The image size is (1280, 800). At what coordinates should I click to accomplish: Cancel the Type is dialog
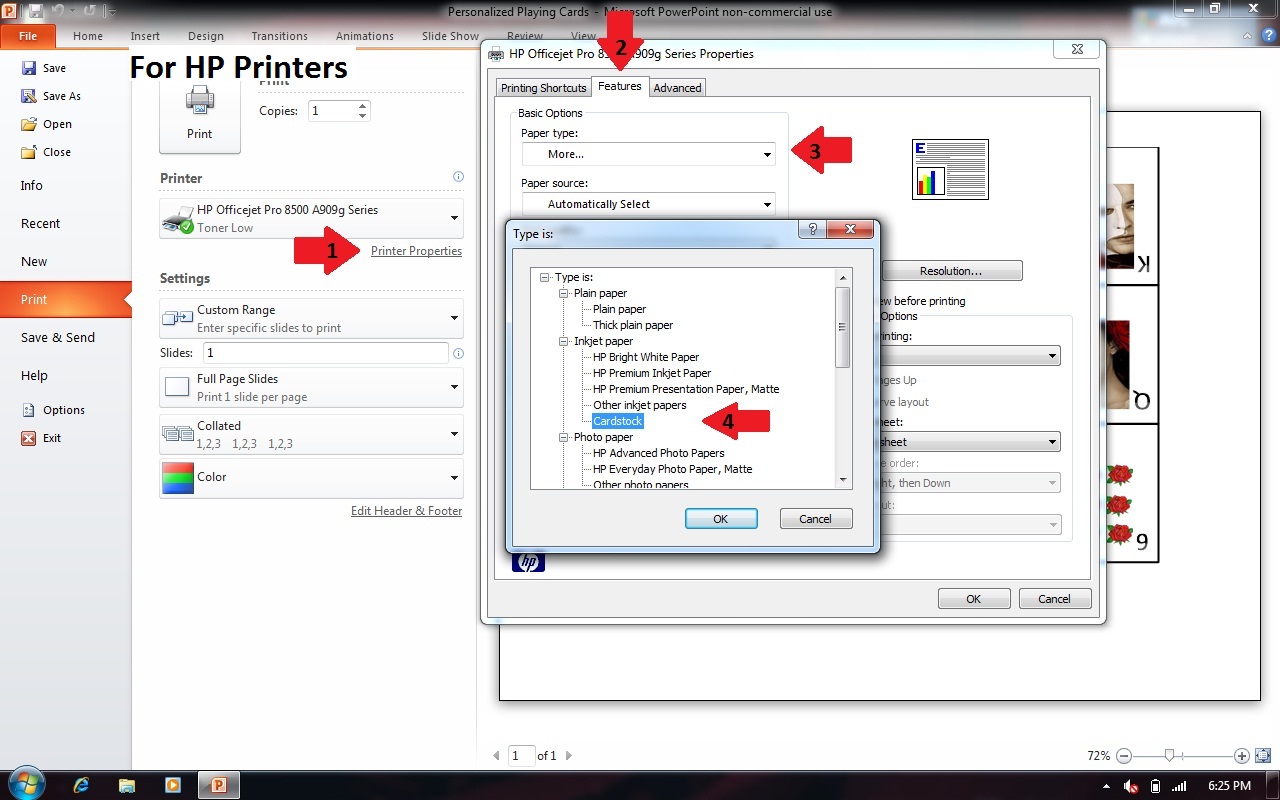click(x=815, y=519)
